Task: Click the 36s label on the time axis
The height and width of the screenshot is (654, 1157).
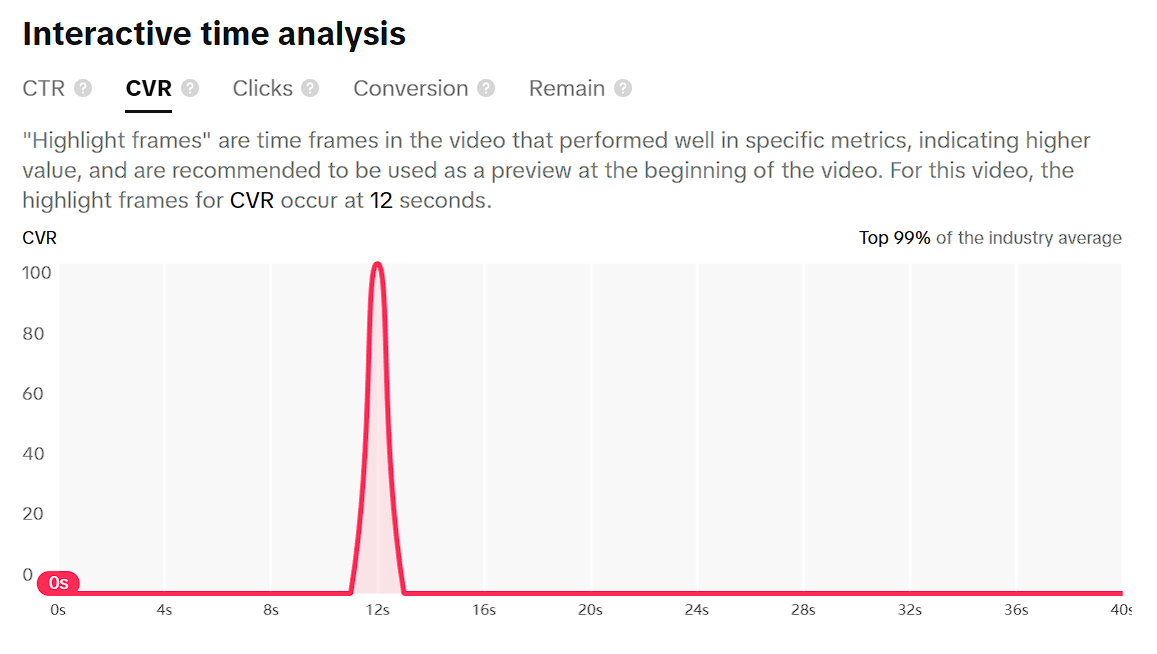Action: pos(1016,610)
